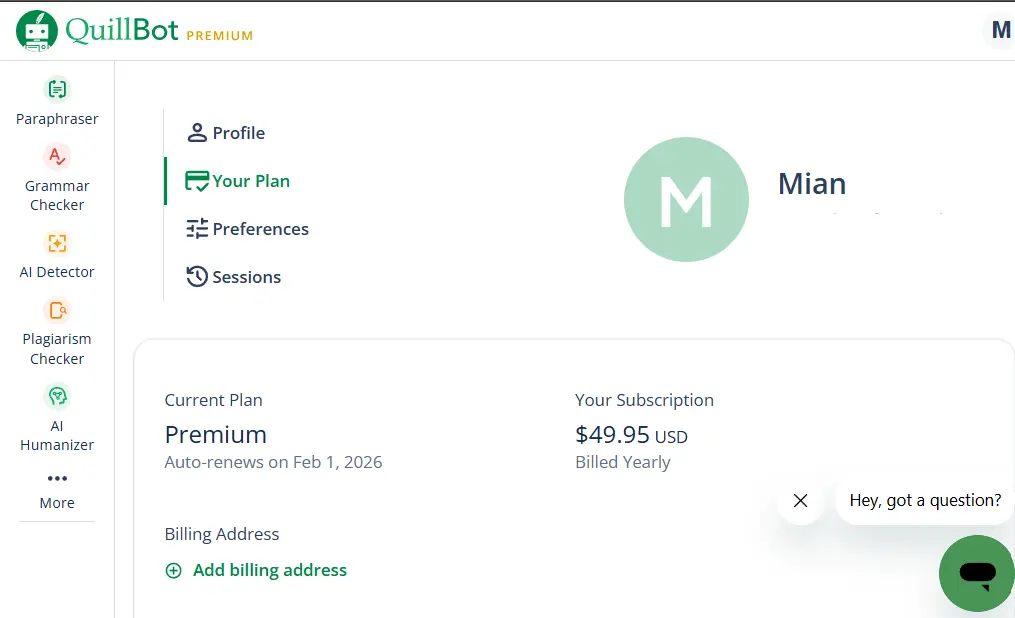1015x618 pixels.
Task: Click Add billing address link
Action: tap(270, 570)
